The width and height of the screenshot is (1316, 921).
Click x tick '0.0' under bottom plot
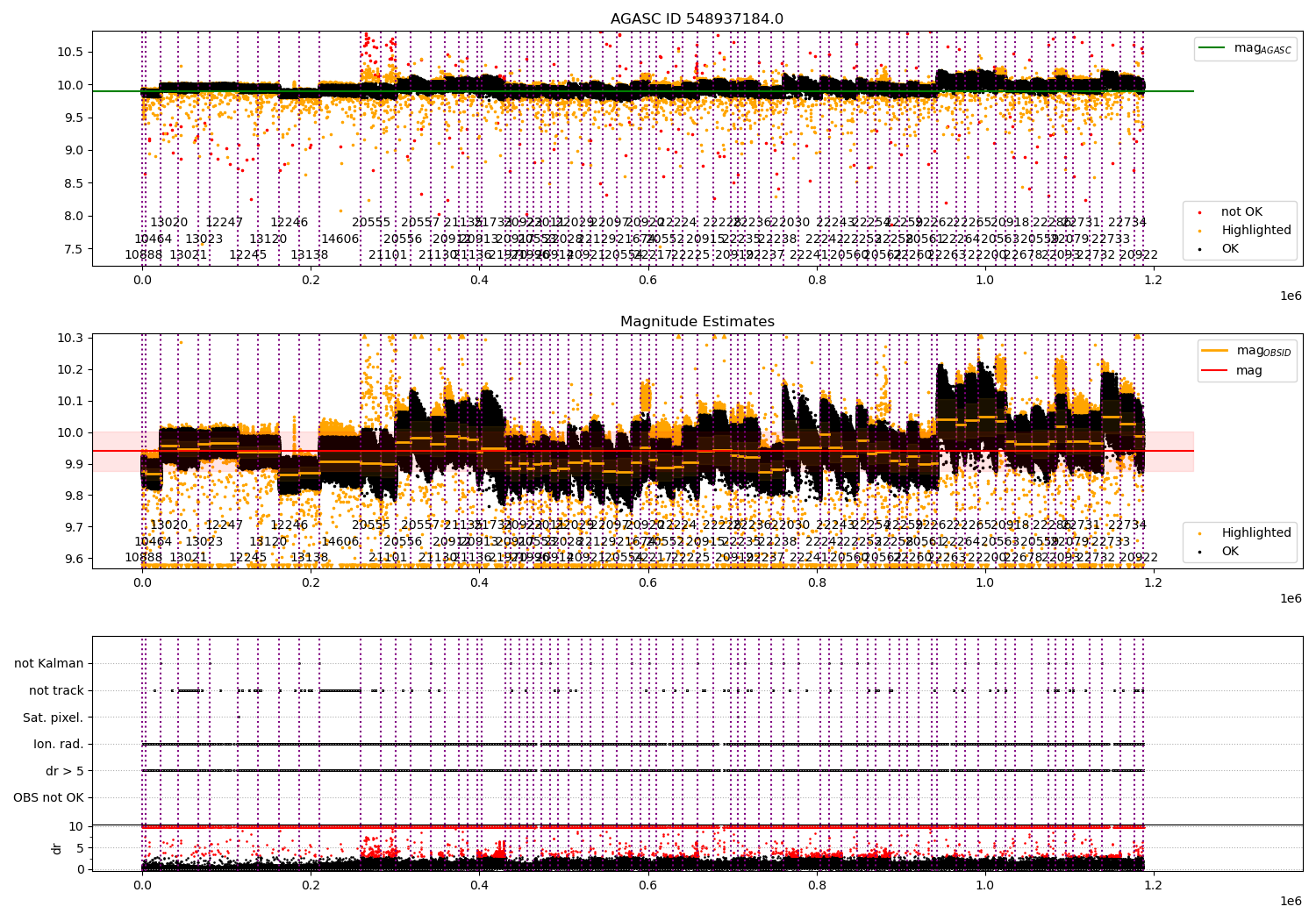click(x=142, y=885)
